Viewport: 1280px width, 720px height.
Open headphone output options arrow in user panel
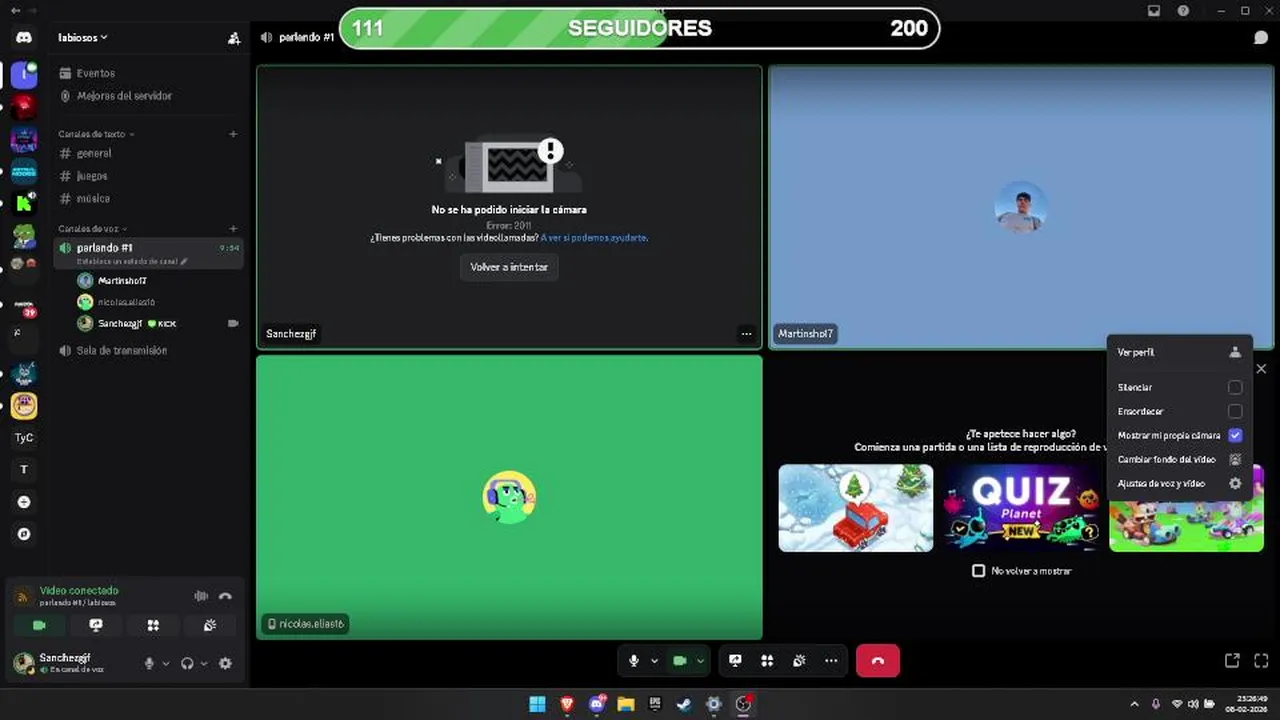click(204, 663)
